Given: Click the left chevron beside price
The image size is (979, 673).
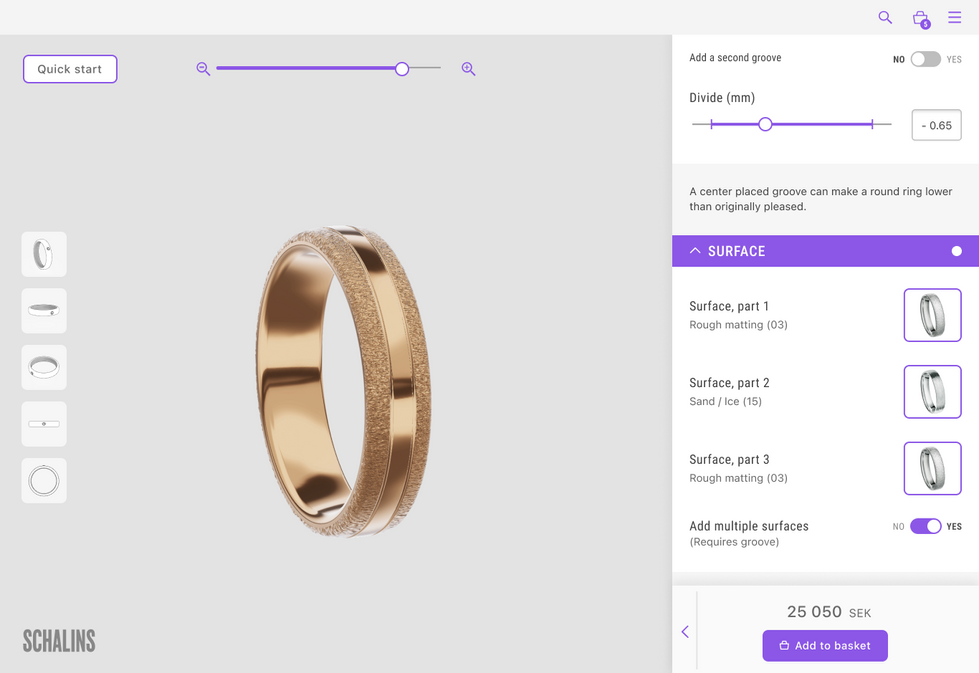Looking at the screenshot, I should [685, 632].
